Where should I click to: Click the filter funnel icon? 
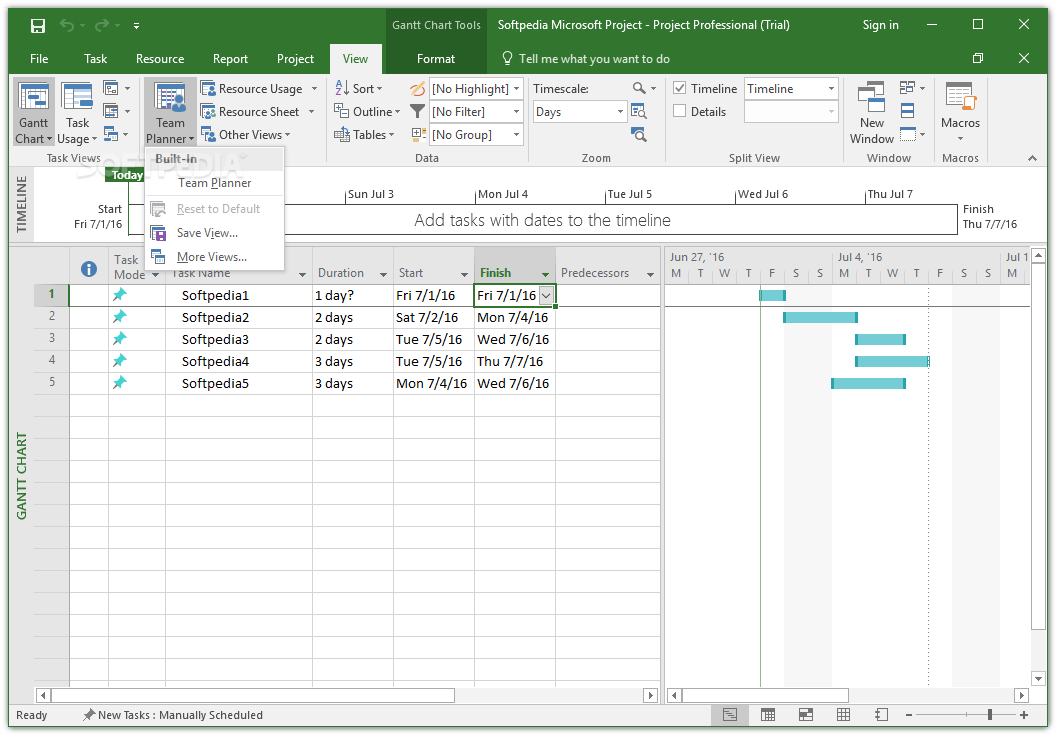(418, 112)
